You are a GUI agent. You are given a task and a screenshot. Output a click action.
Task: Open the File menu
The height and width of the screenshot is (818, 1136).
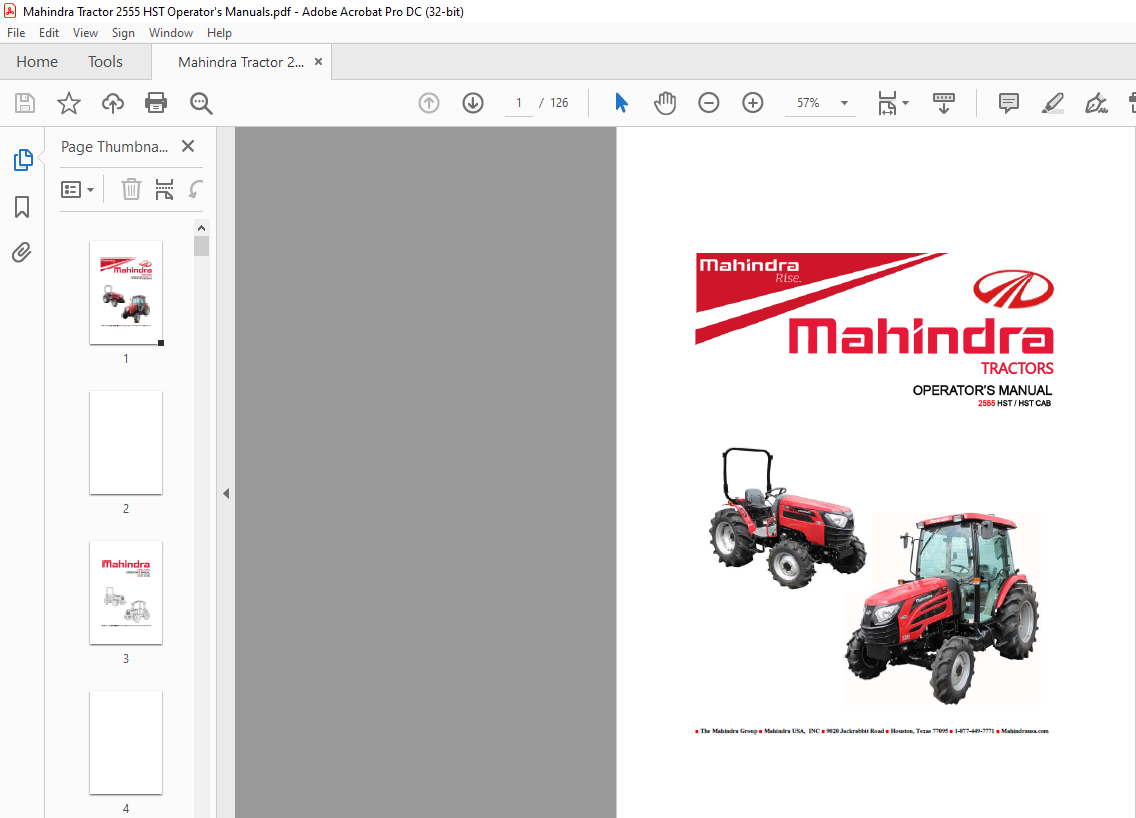click(x=16, y=33)
